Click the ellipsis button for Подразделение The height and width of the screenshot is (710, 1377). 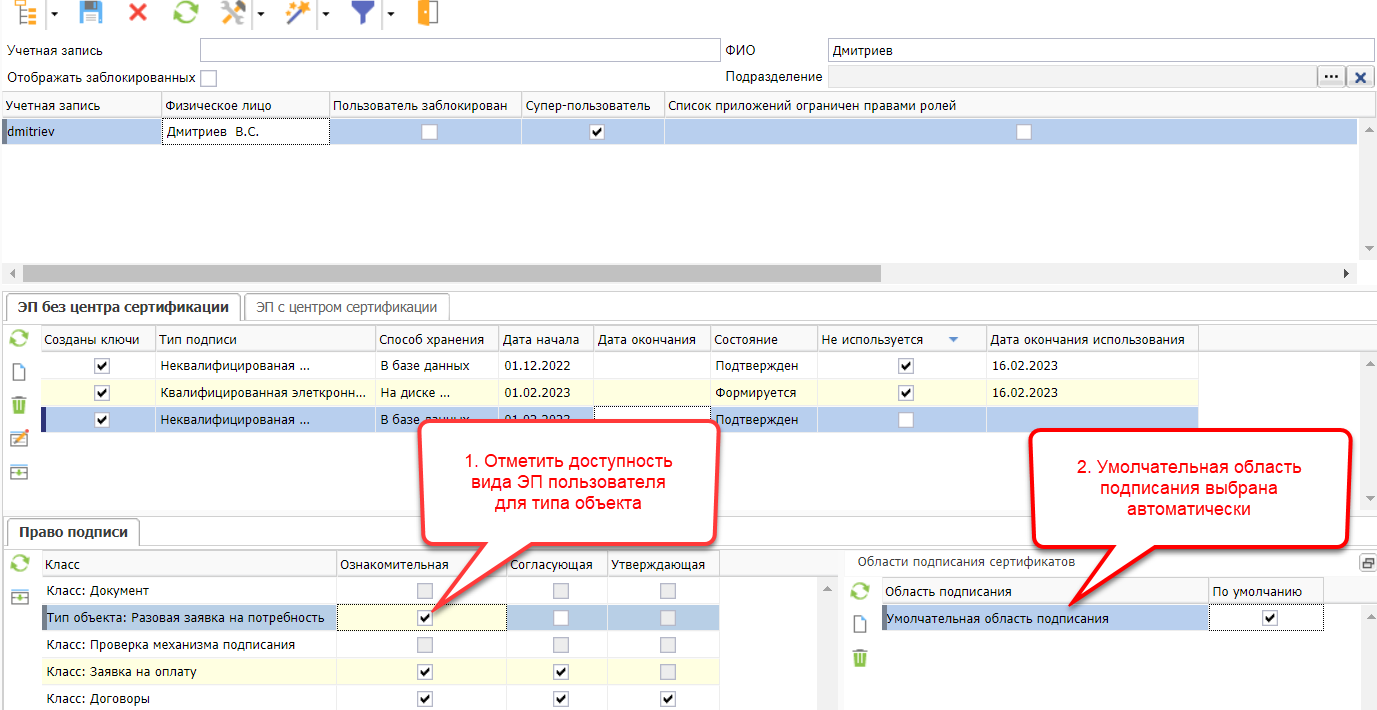click(1330, 77)
